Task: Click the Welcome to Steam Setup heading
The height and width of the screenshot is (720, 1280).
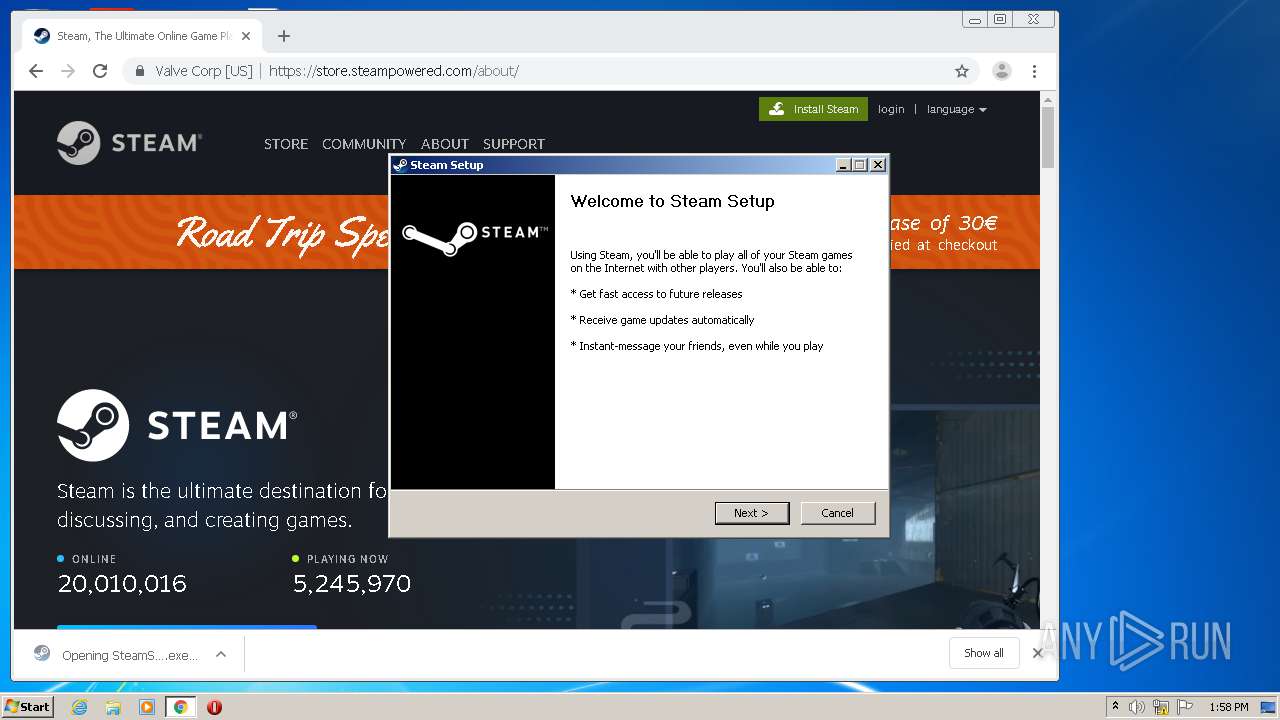Action: [672, 201]
